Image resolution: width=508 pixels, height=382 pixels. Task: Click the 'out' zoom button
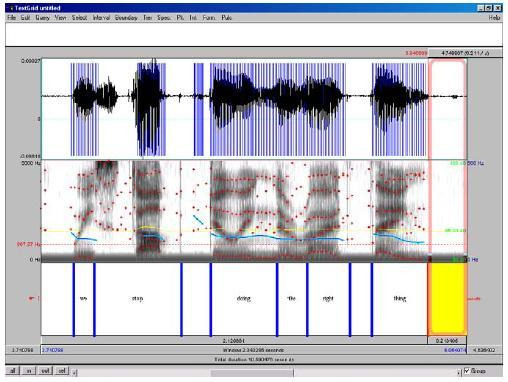point(45,371)
